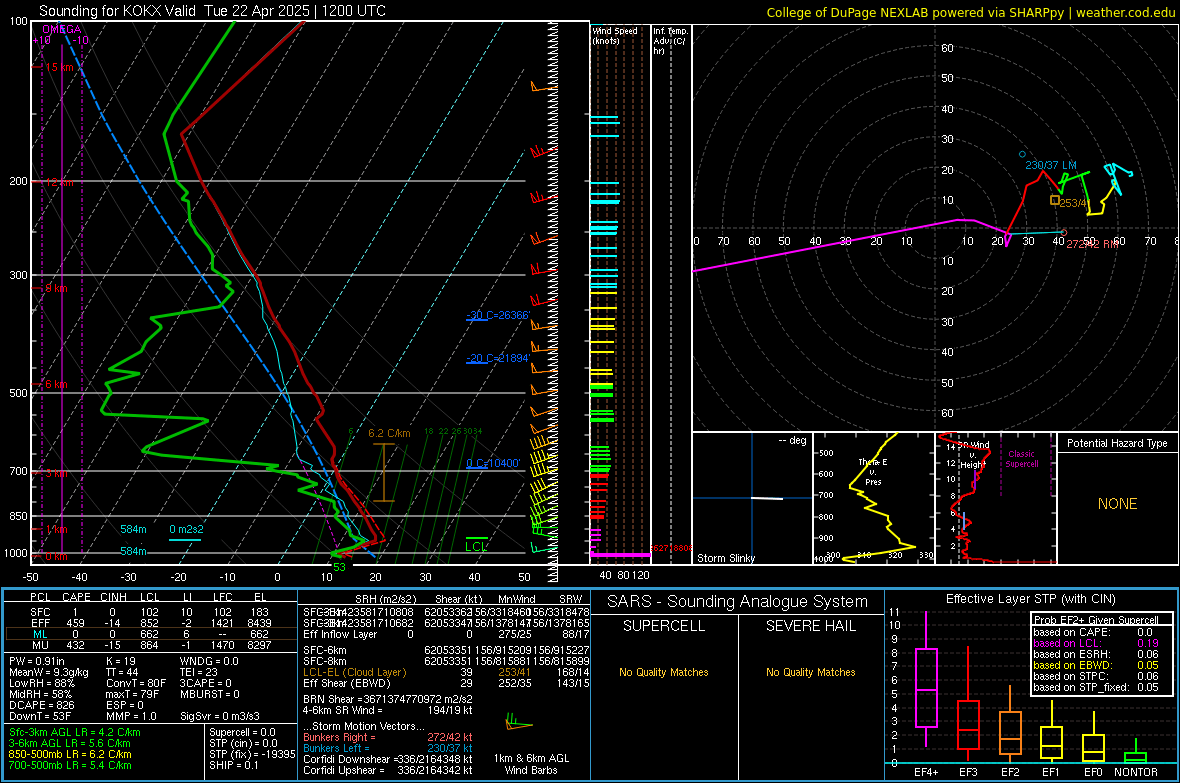Click the 12 km height marker

tap(59, 183)
